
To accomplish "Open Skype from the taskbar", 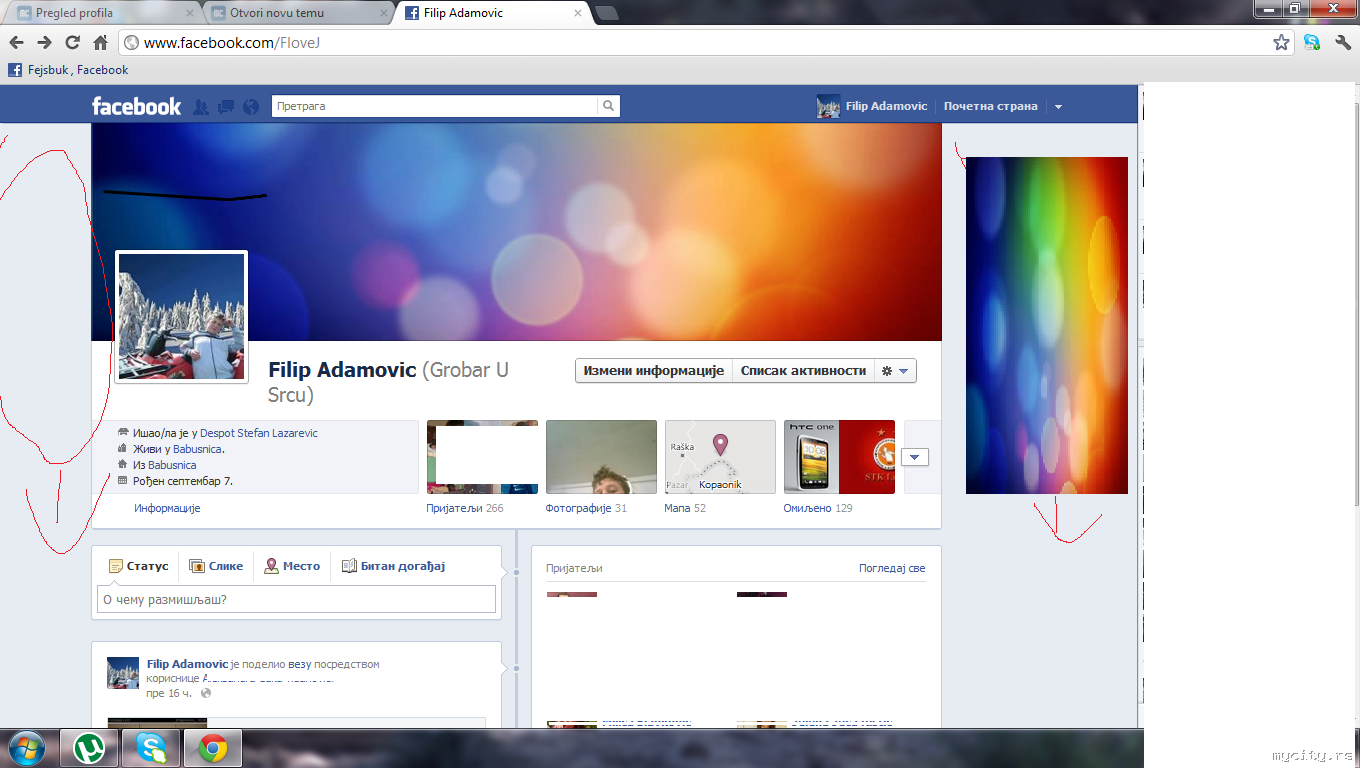I will point(152,748).
